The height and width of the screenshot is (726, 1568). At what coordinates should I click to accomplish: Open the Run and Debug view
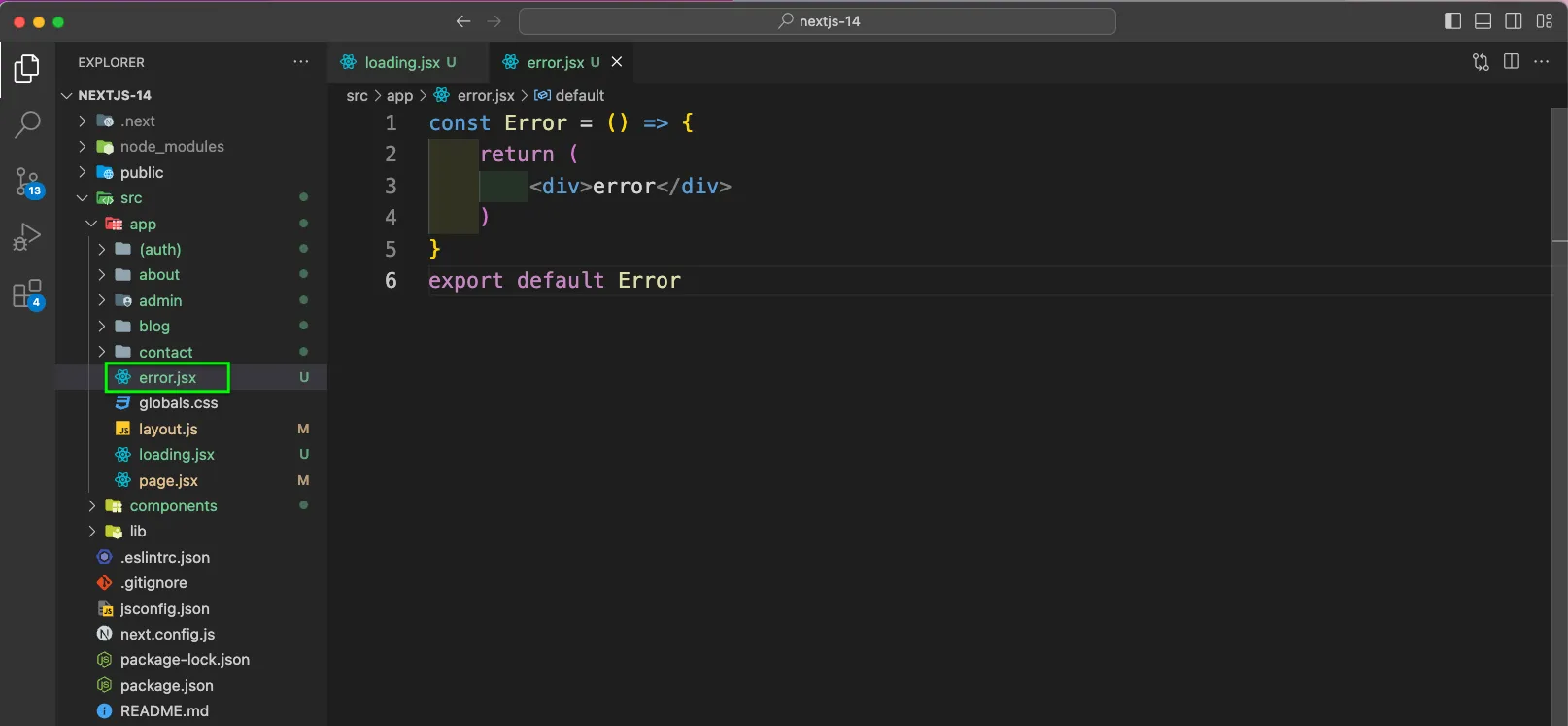27,237
